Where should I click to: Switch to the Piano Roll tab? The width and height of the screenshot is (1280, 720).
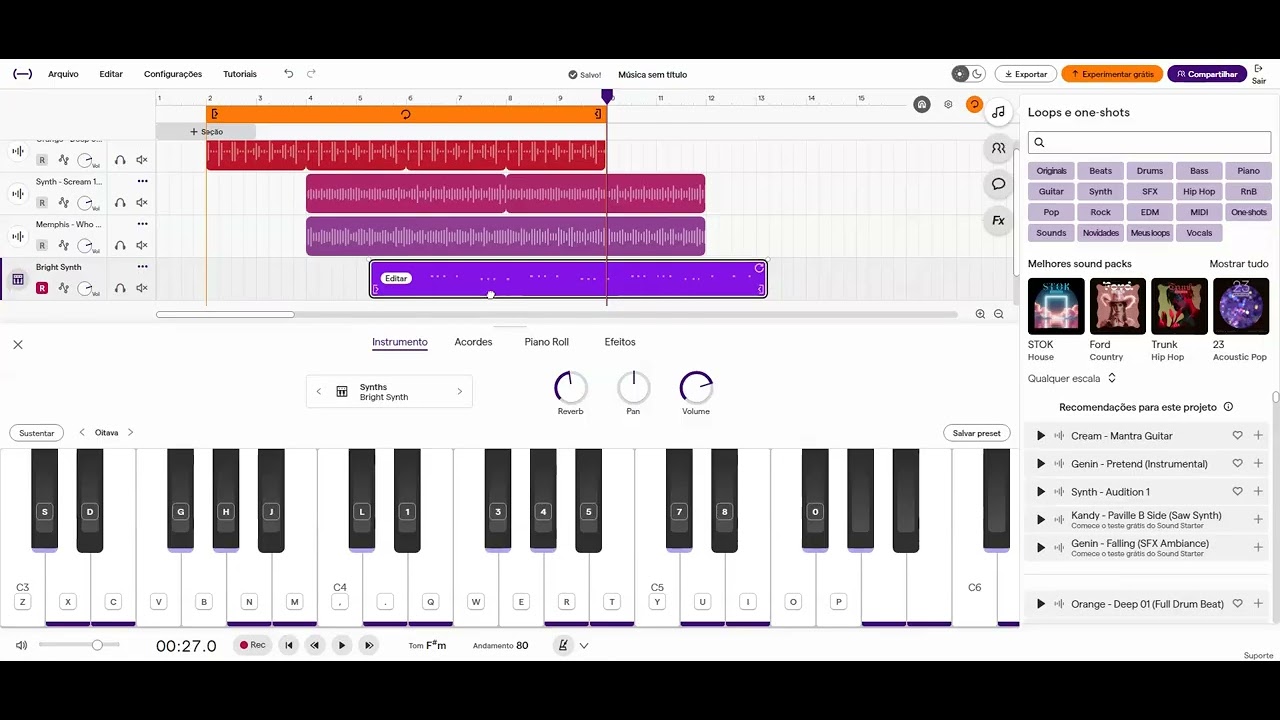click(546, 342)
